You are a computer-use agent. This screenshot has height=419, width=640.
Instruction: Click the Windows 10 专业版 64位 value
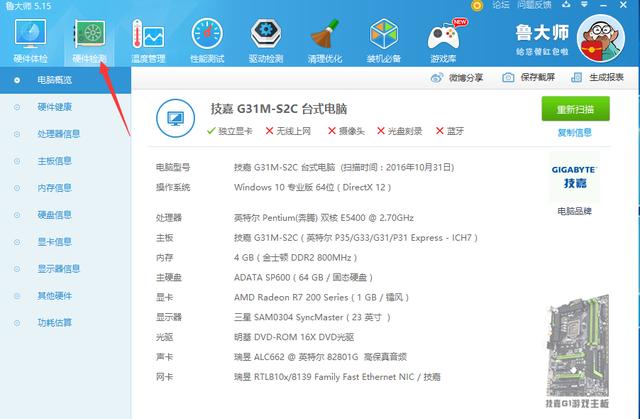[313, 187]
